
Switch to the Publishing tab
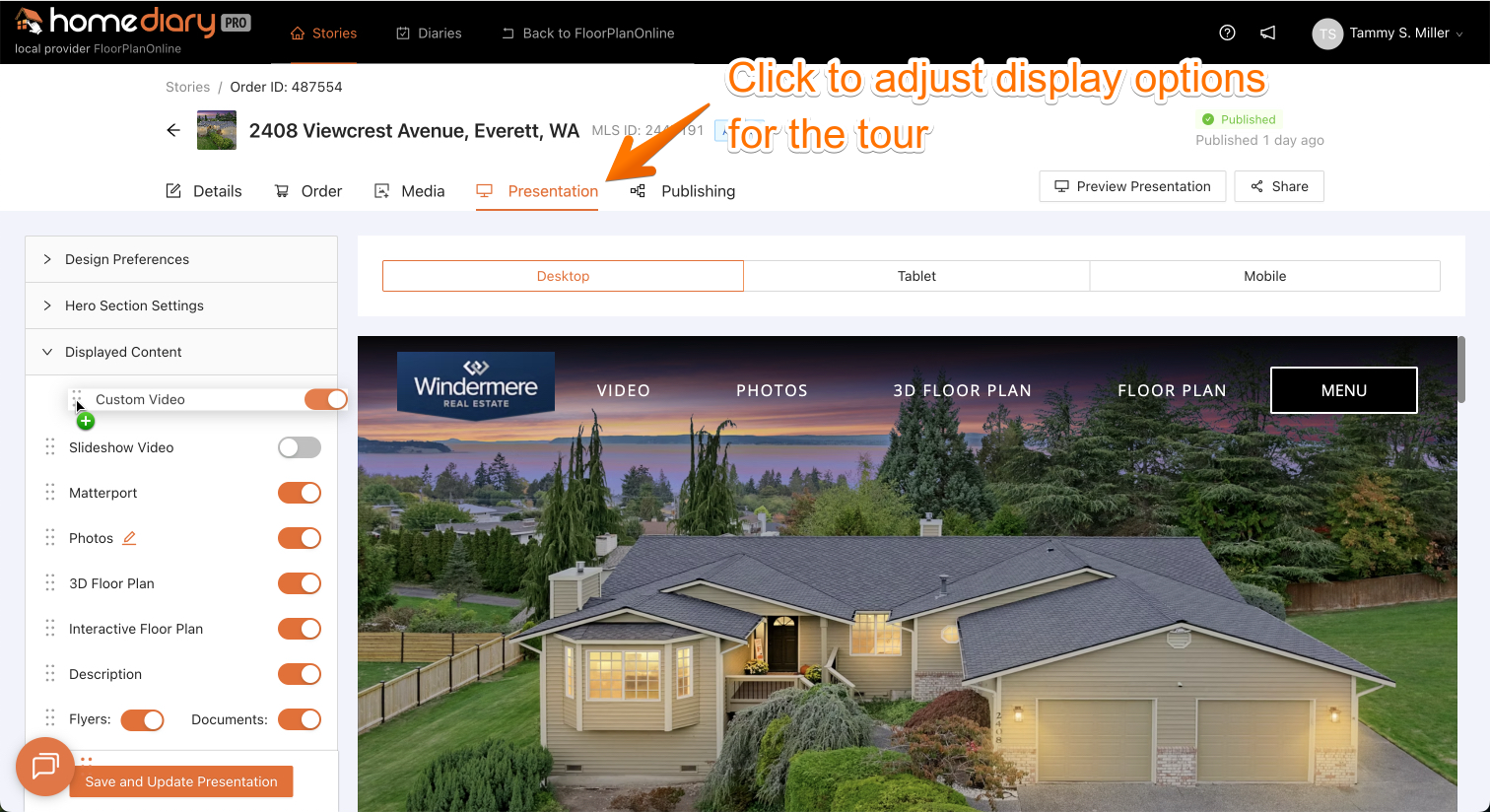(683, 191)
